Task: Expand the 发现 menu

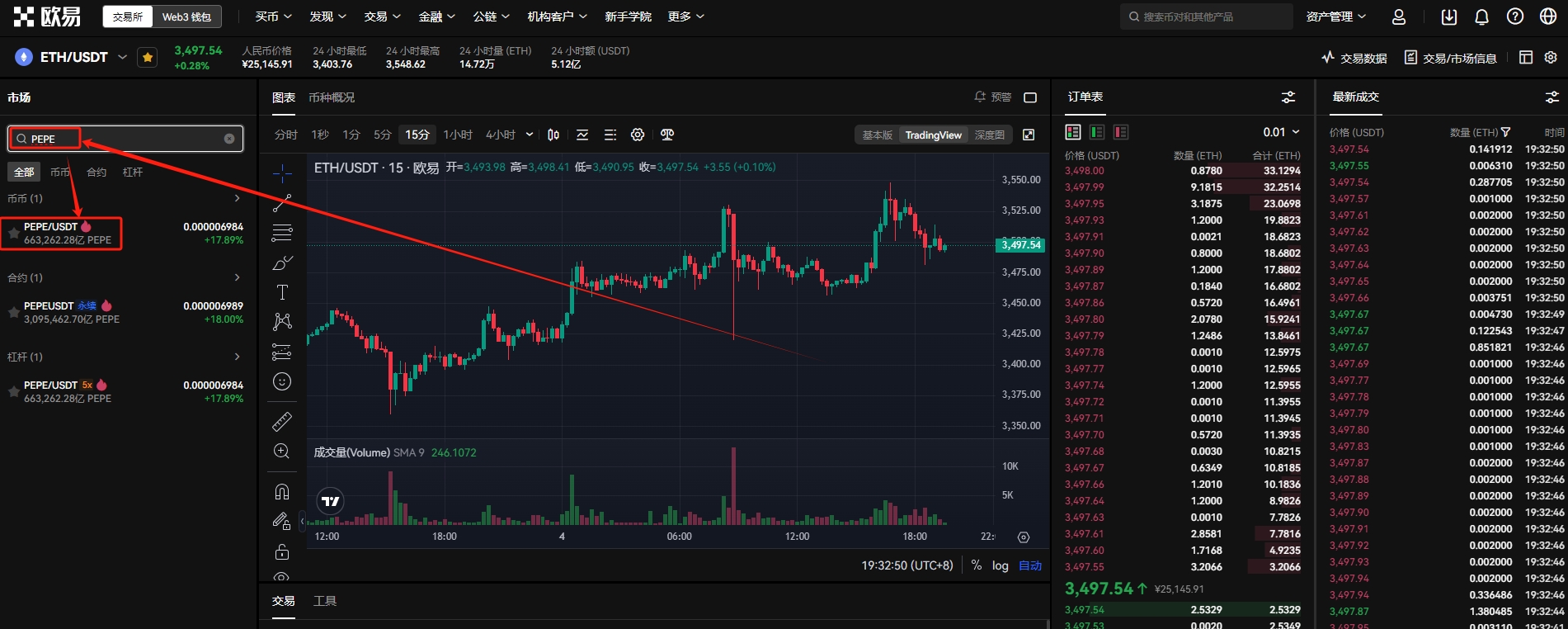Action: coord(327,17)
